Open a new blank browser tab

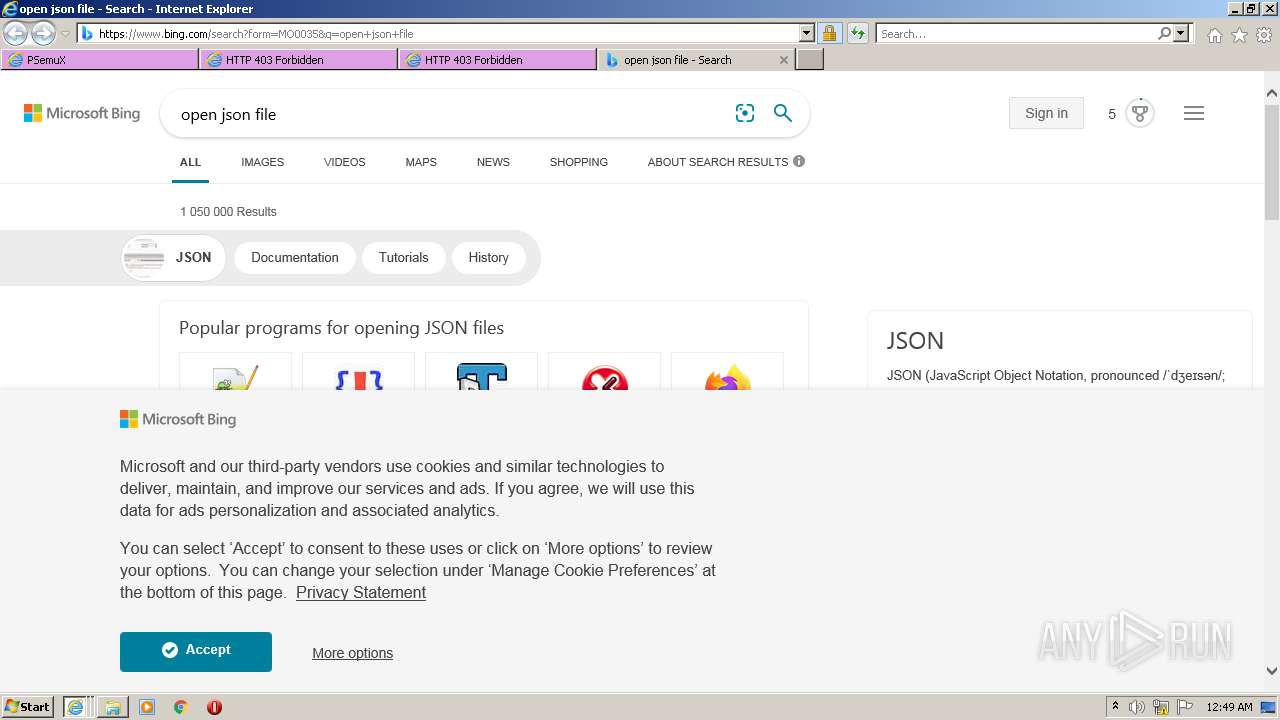tap(810, 60)
